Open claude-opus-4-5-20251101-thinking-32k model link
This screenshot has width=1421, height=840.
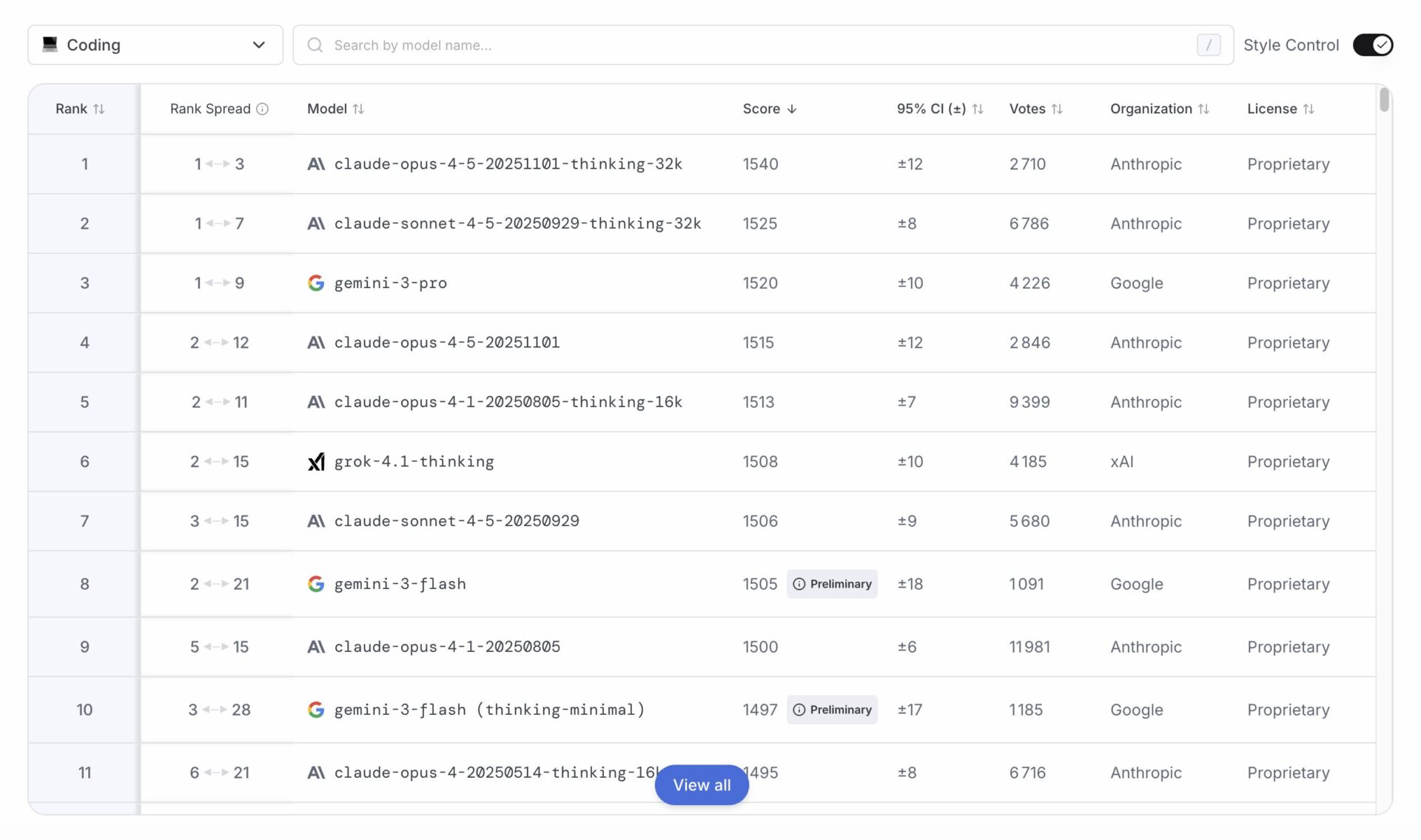508,164
